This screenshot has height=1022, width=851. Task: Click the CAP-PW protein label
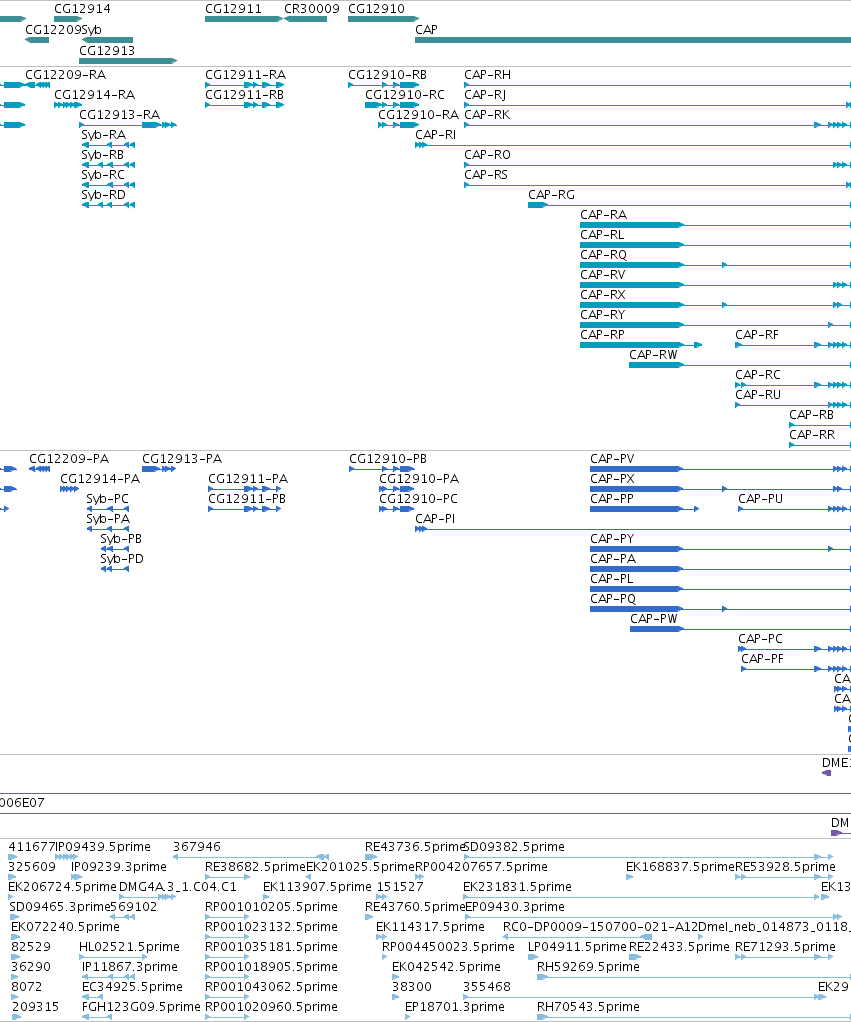[x=654, y=619]
